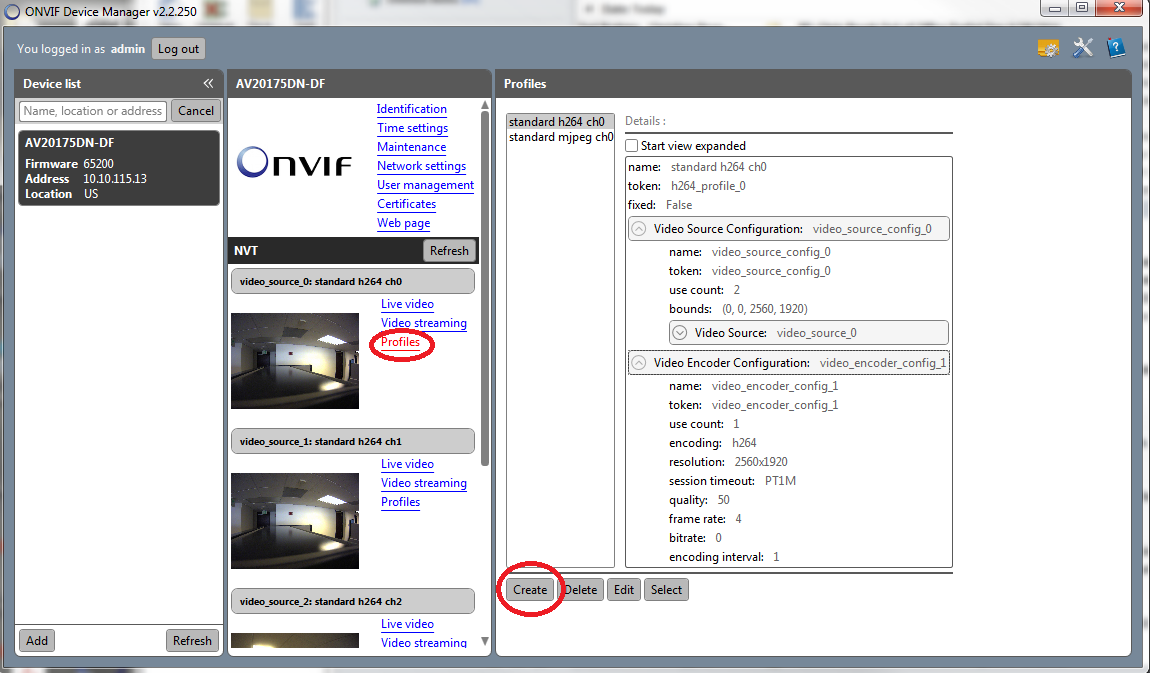
Task: Click video_source_1 camera preview thumbnail
Action: point(295,521)
